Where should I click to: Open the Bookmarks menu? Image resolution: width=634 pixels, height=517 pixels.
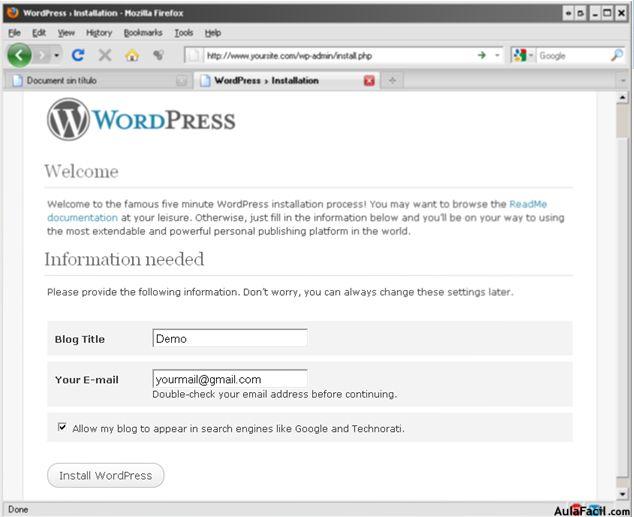(143, 33)
